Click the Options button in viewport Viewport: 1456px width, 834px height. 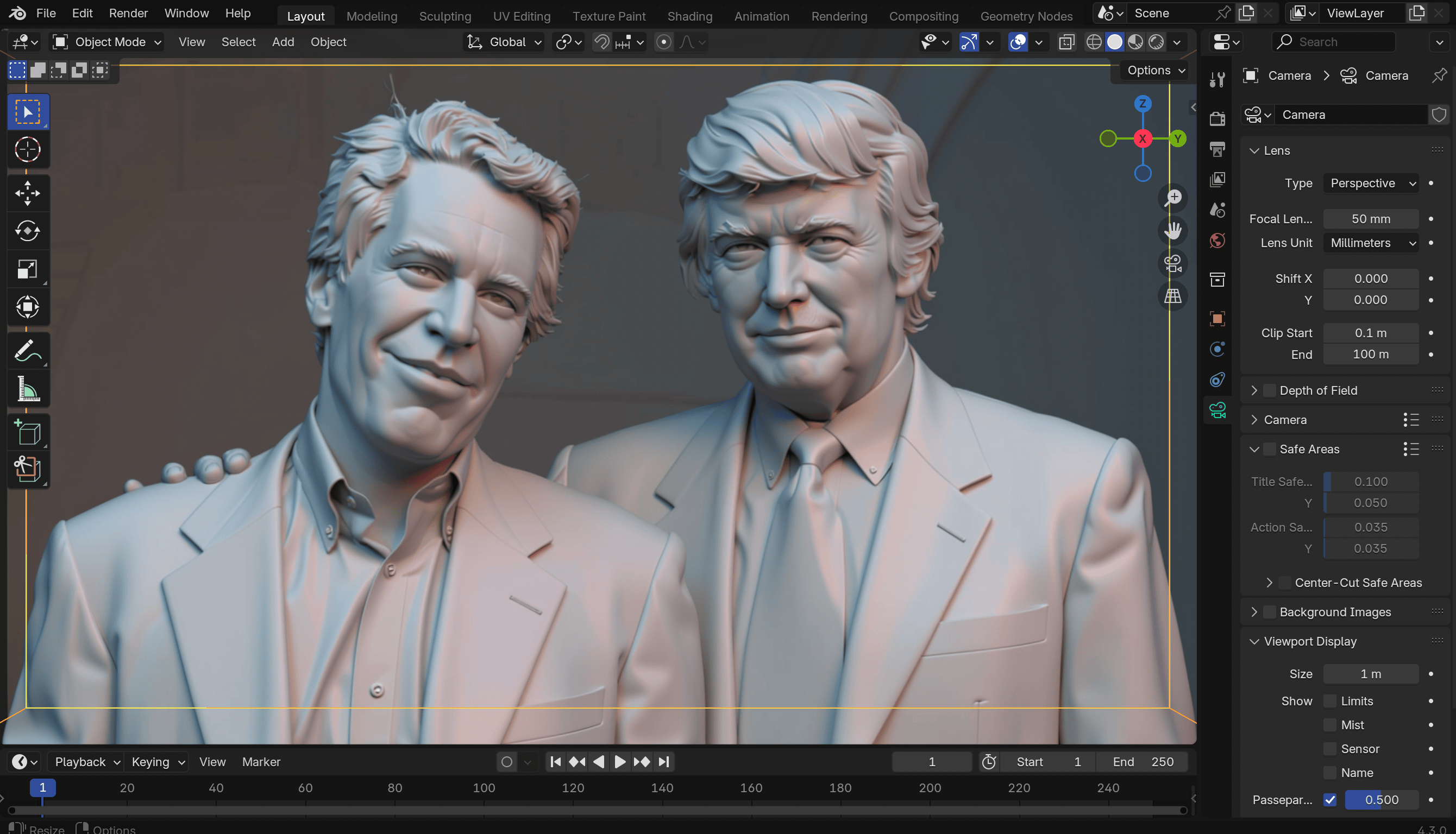[x=1155, y=70]
